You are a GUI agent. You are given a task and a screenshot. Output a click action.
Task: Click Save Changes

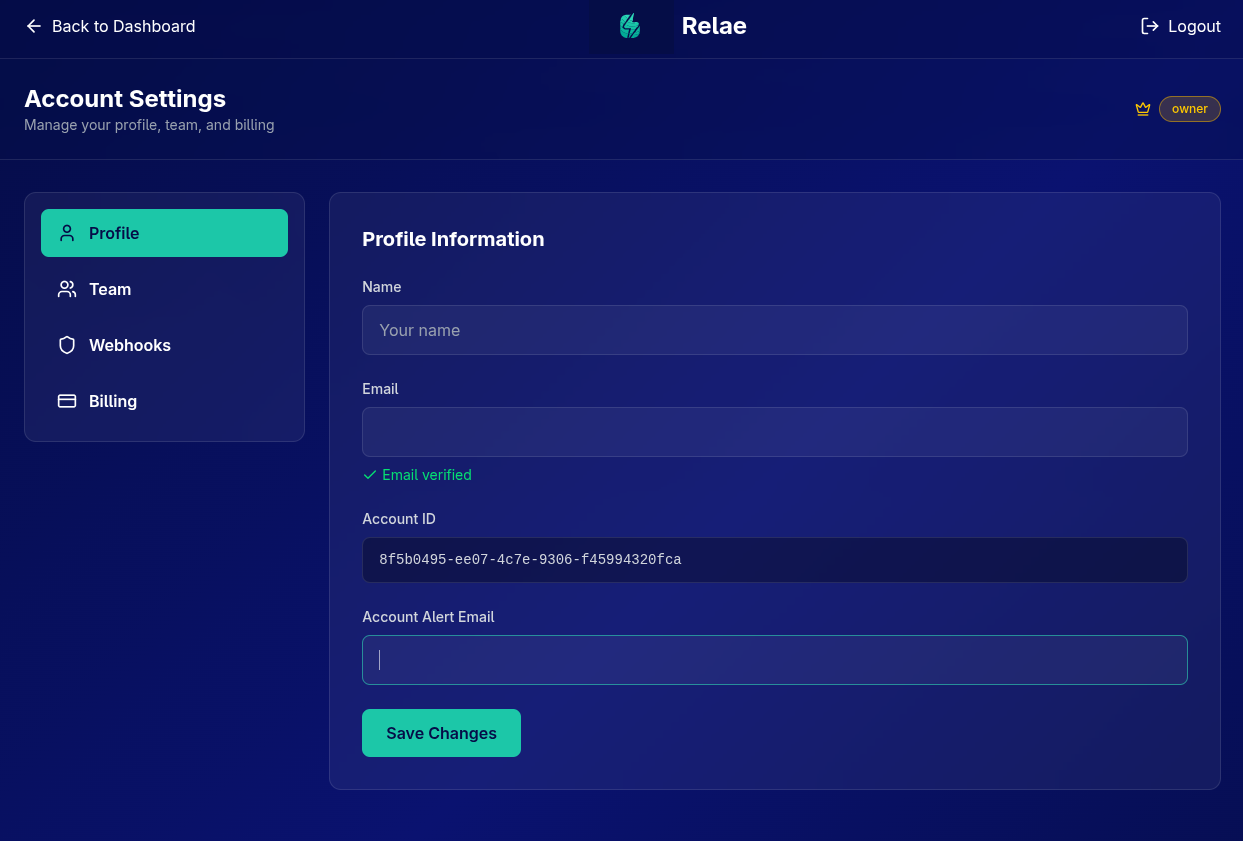coord(441,732)
